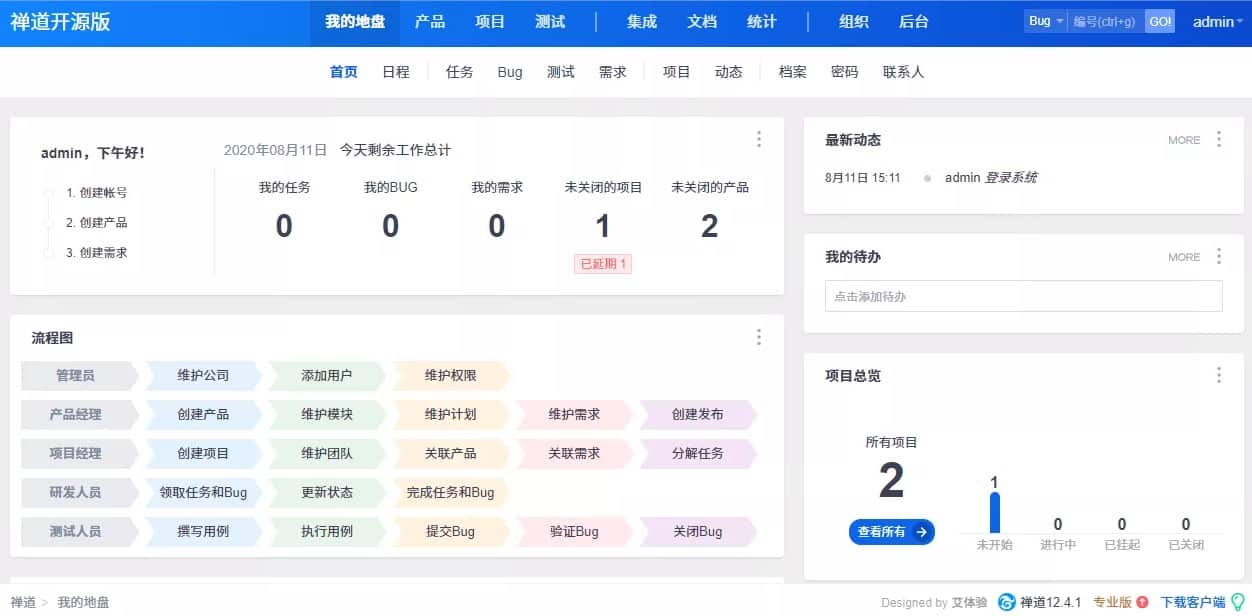The width and height of the screenshot is (1252, 616).
Task: Open the 我的待办 block's three-dot menu
Action: (1218, 256)
